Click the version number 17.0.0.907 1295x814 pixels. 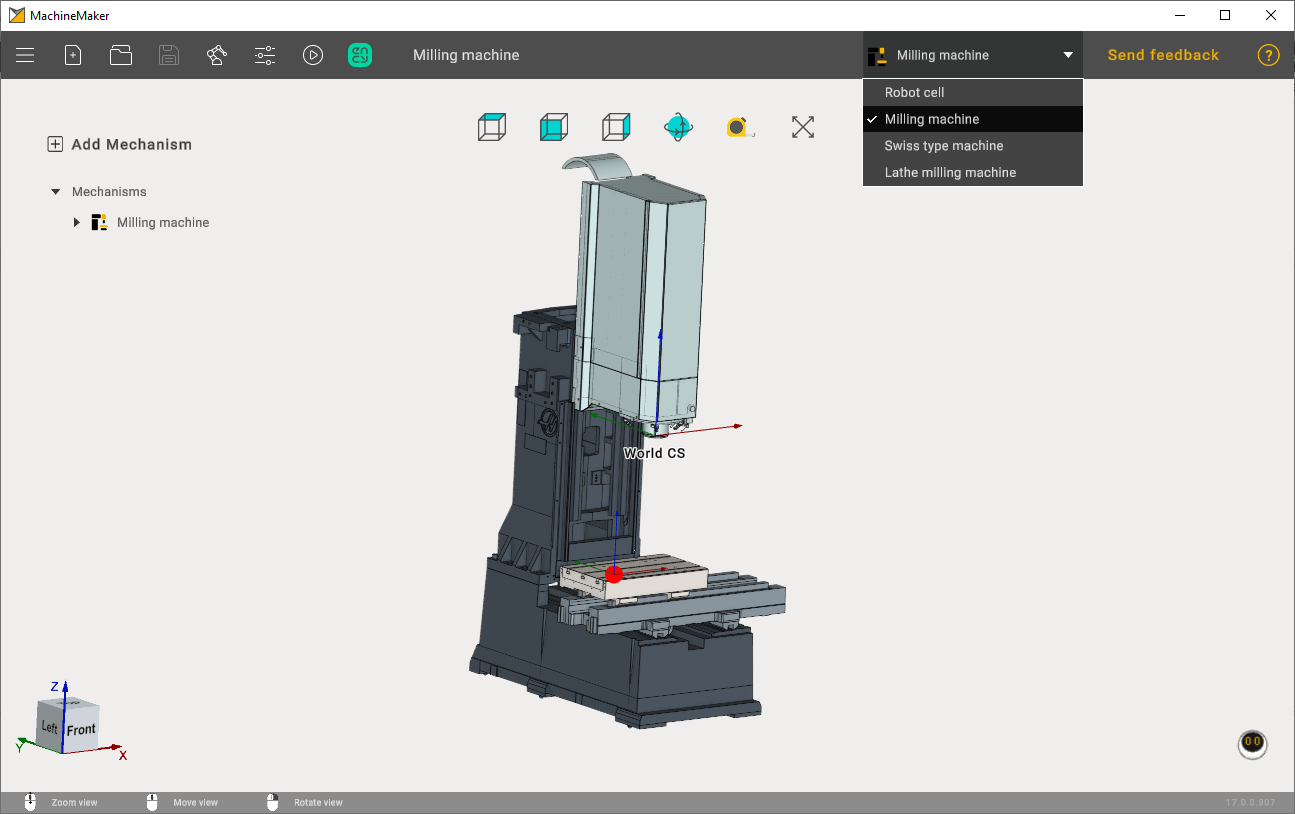point(1250,803)
